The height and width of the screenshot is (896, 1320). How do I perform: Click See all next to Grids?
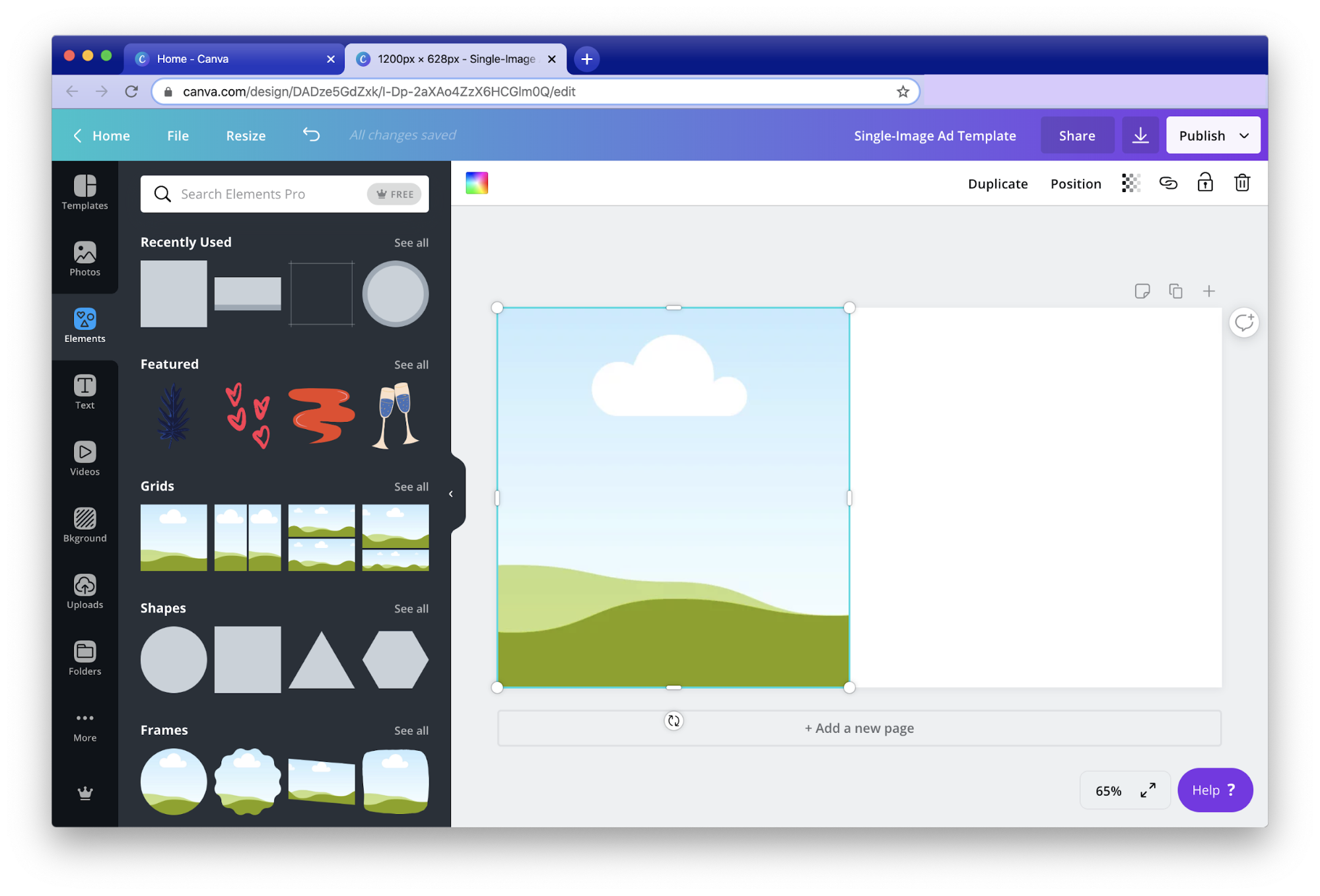[411, 487]
